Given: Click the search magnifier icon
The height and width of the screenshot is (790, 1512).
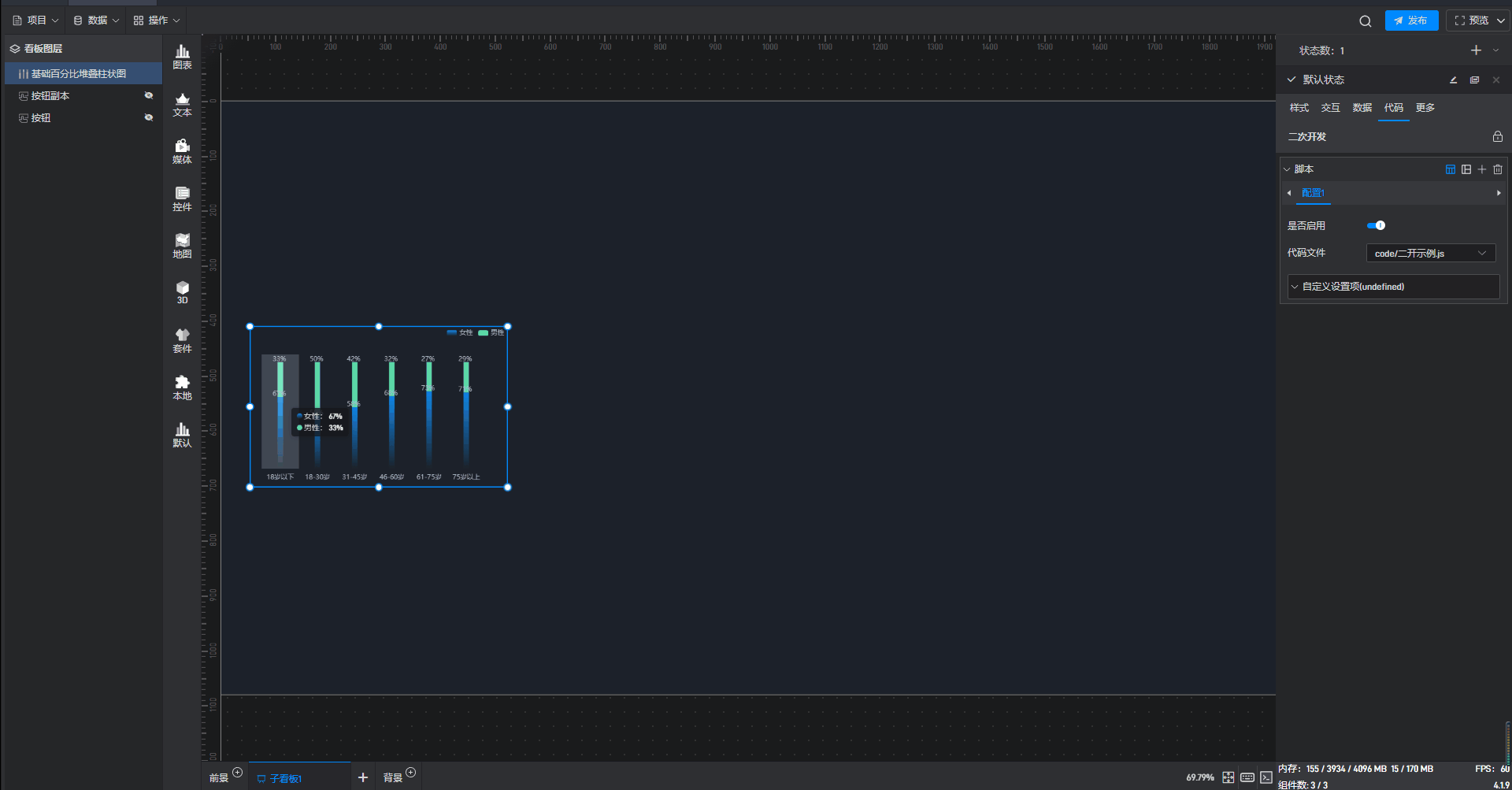Looking at the screenshot, I should 1365,21.
